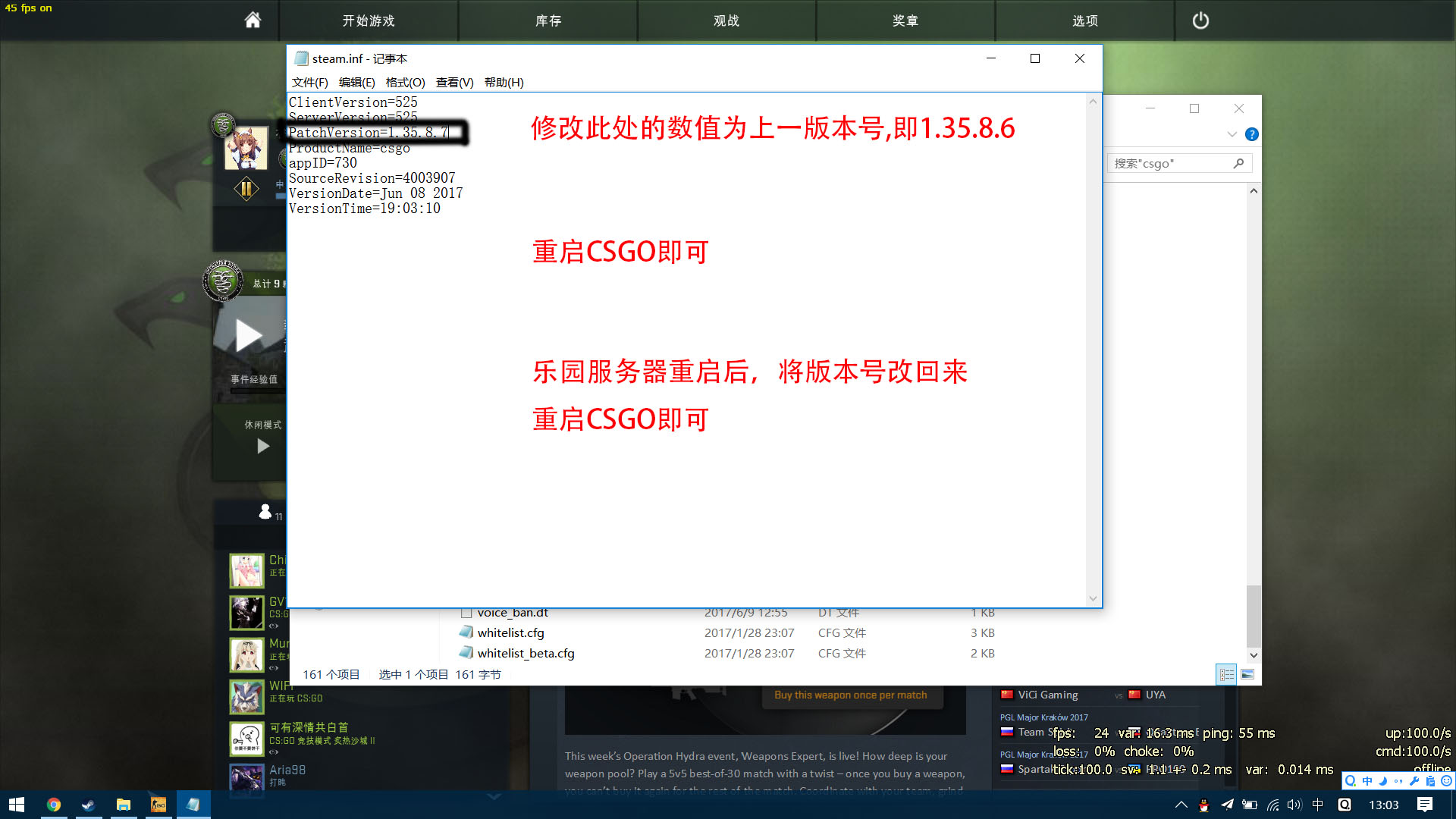Tick the checkbox beside voice_ban.dt
The width and height of the screenshot is (1456, 819).
pyautogui.click(x=466, y=613)
